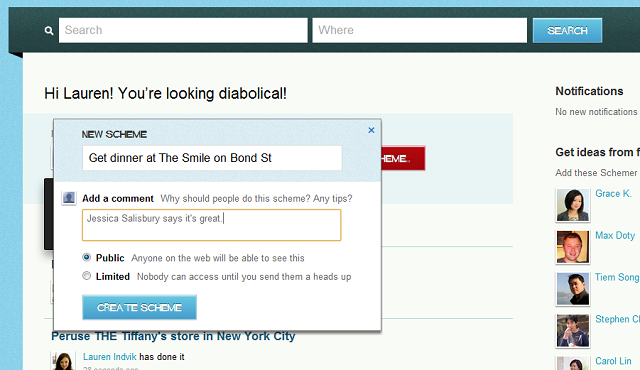The image size is (640, 370).
Task: Click the blue Search button
Action: tap(567, 30)
